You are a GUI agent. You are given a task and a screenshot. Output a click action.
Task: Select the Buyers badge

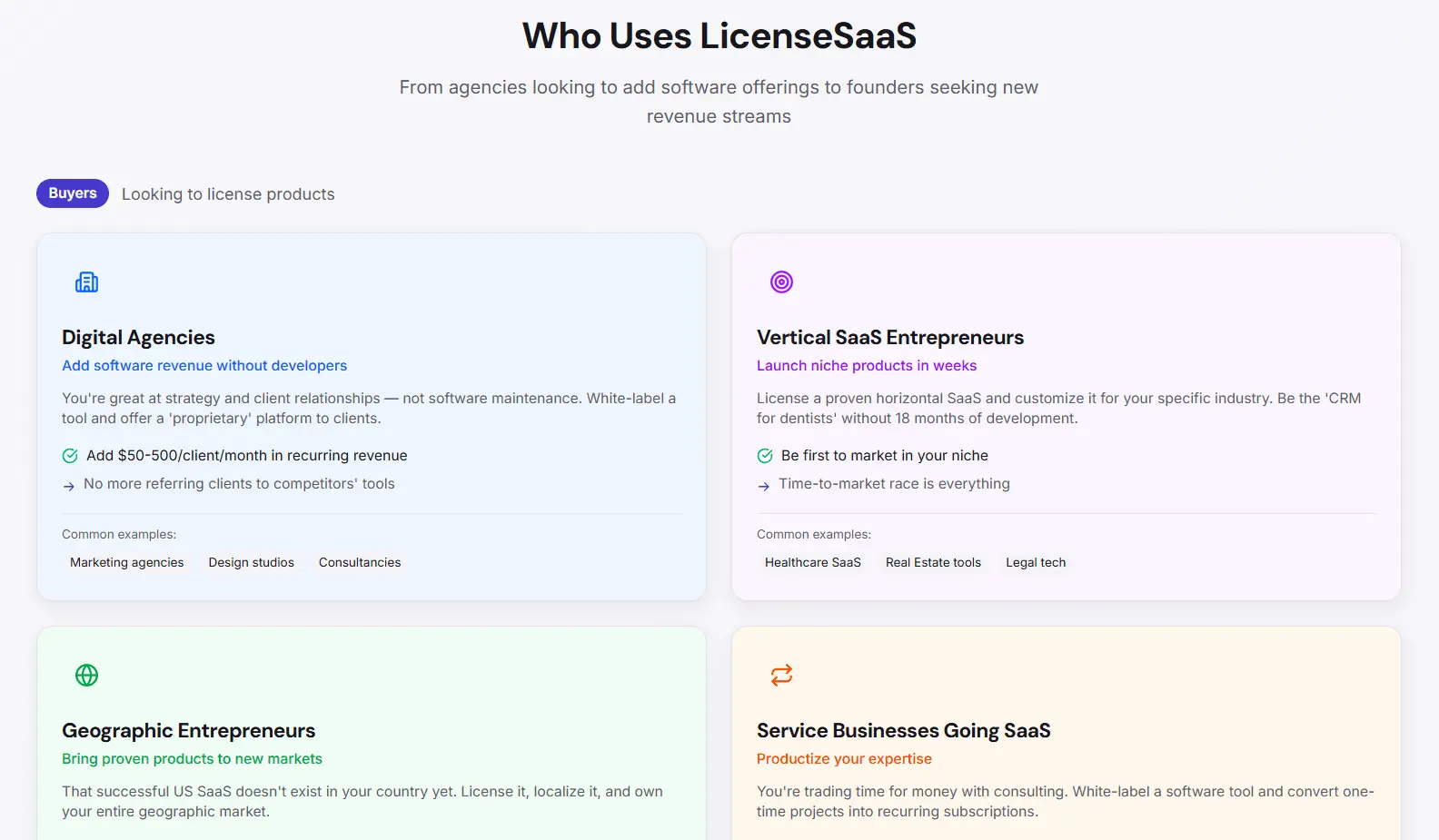click(73, 193)
